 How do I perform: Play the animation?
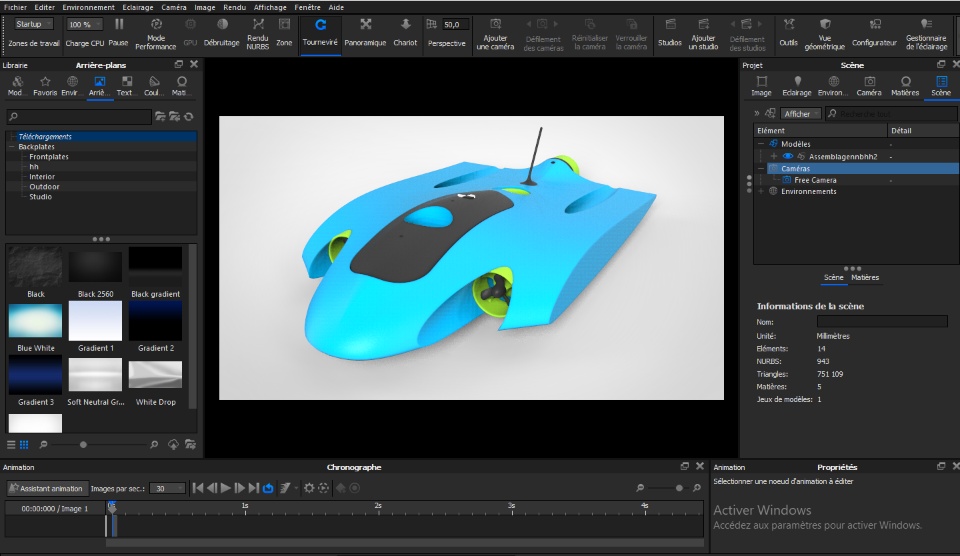(x=225, y=488)
